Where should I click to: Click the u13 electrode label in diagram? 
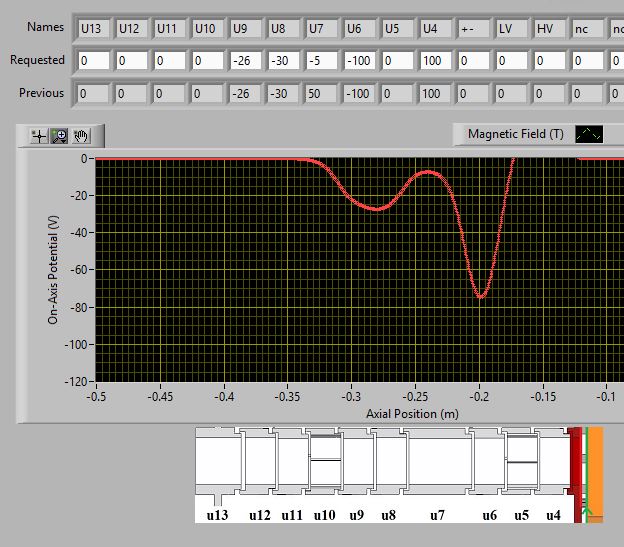[x=217, y=515]
